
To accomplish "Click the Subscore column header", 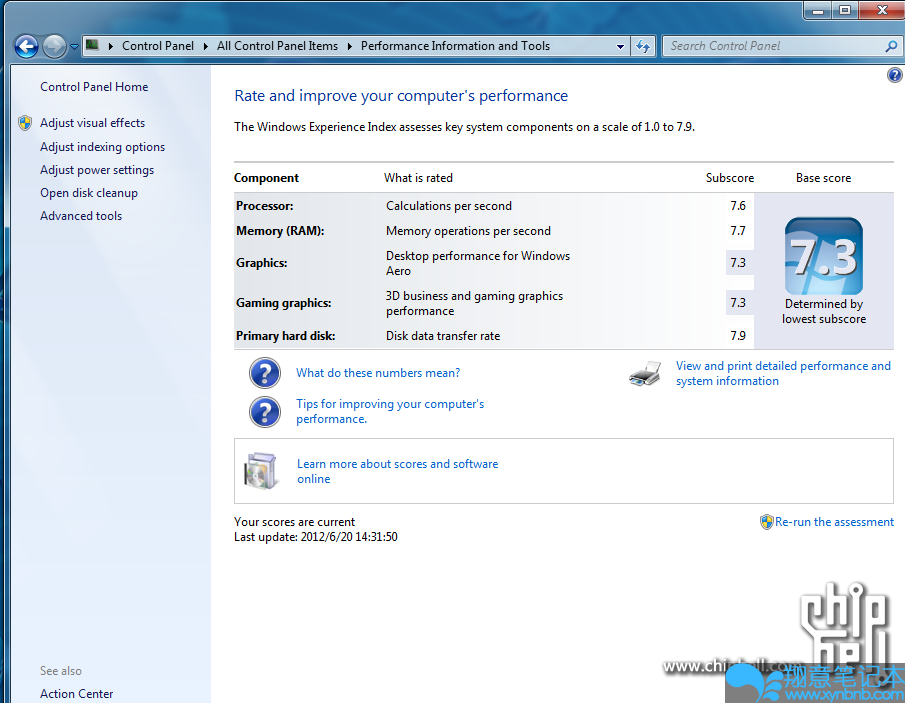I will tap(730, 178).
